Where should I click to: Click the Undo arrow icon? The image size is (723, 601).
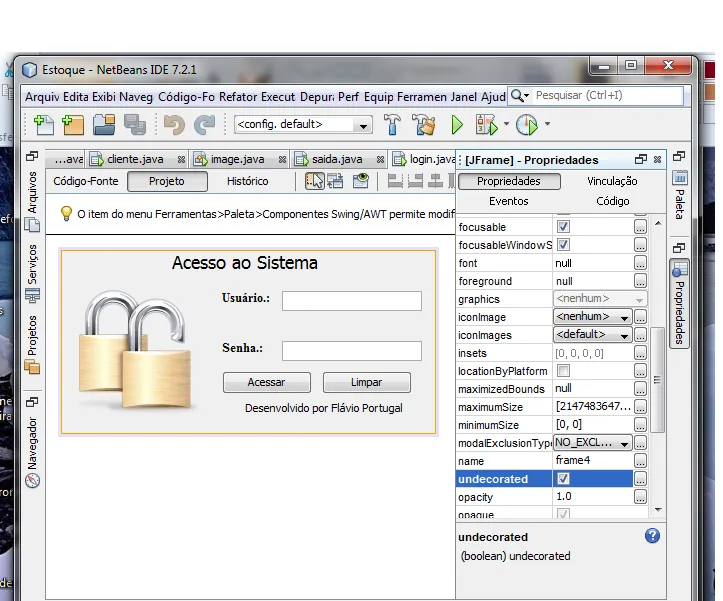click(174, 125)
